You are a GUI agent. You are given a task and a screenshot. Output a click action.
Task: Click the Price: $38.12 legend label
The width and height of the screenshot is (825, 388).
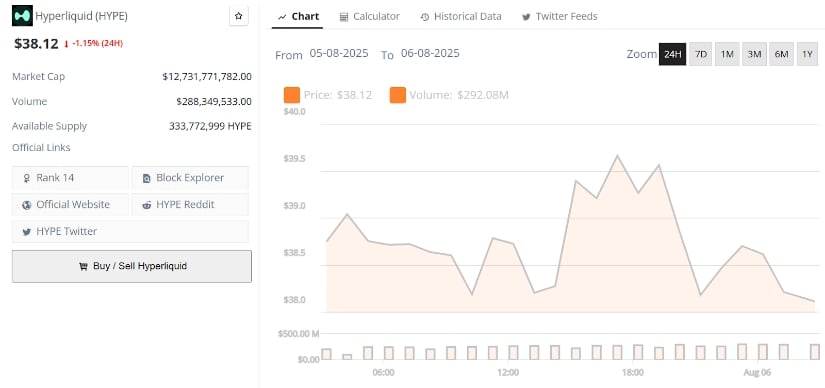(x=338, y=95)
